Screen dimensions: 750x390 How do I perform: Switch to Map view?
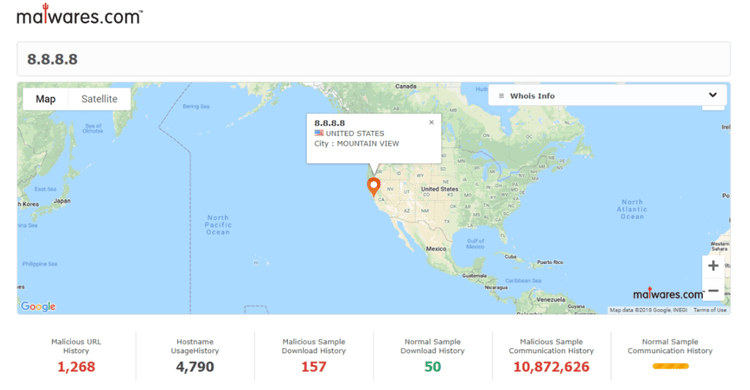pos(45,99)
